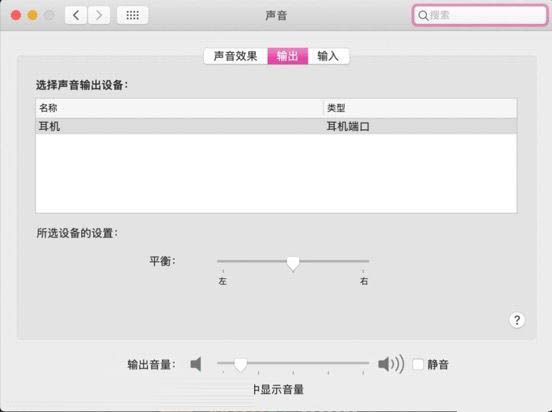Adjust the 输出音量 volume slider thumb

(x=240, y=365)
